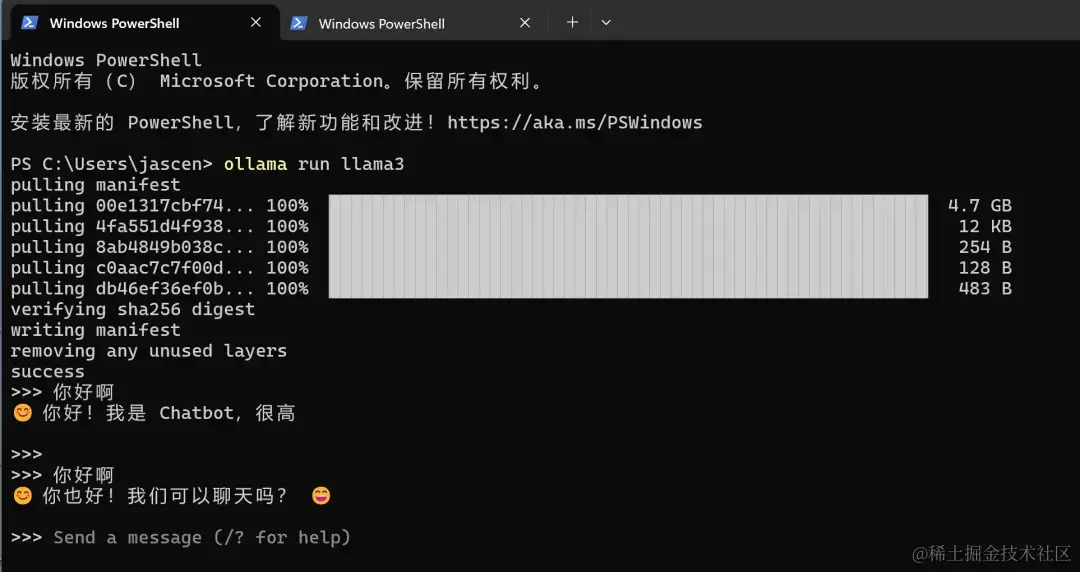Screen dimensions: 1080x572
Task: Click the PowerShell icon on the second tab
Action: (298, 23)
